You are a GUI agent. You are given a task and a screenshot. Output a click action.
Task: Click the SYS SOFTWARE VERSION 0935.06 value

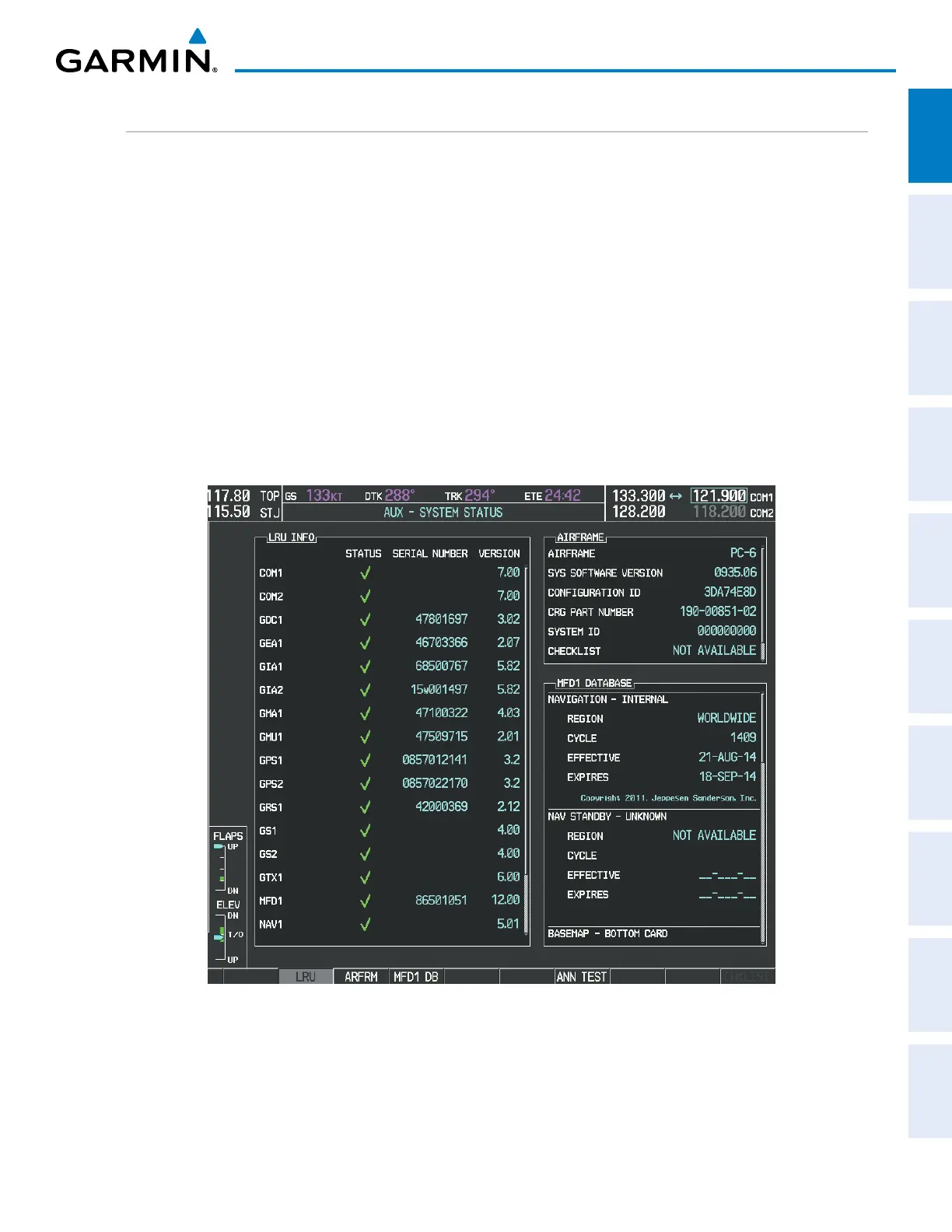(736, 572)
